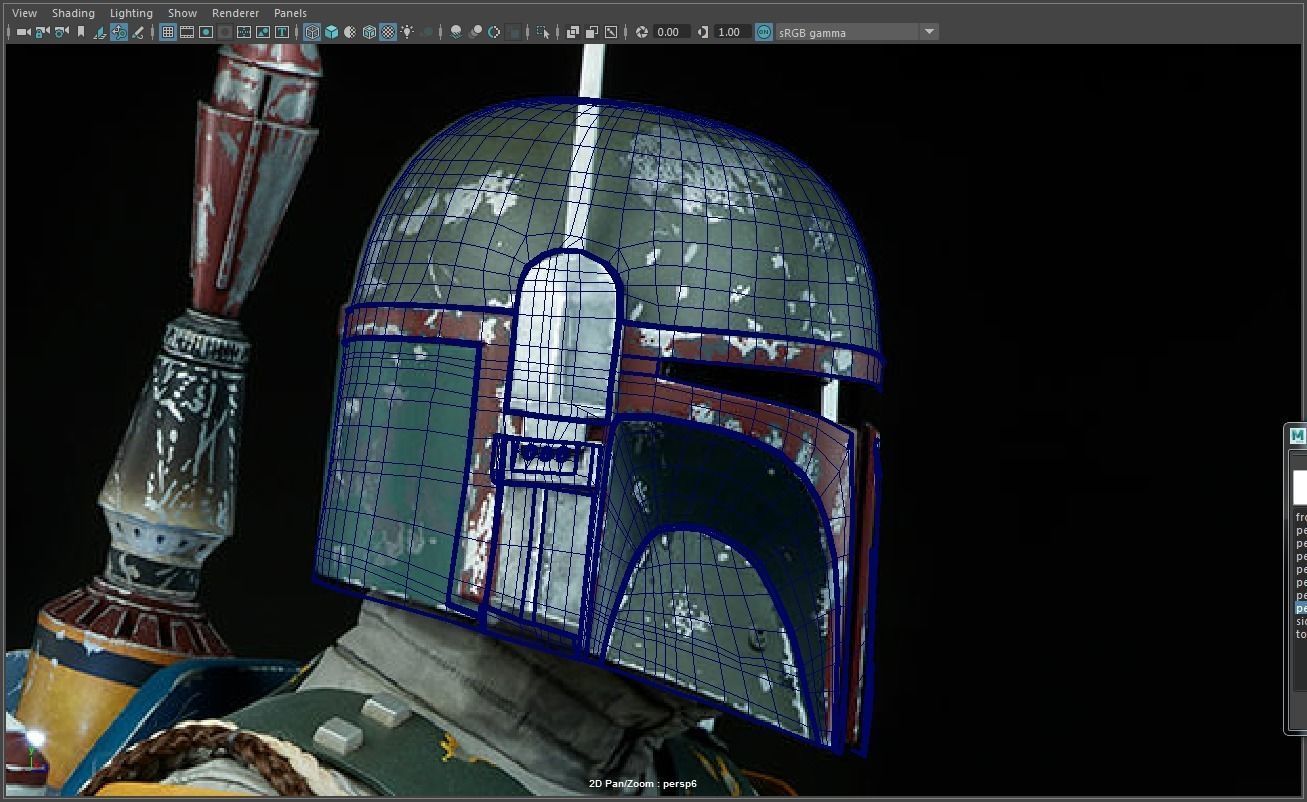Click the Exposure reset icon

(x=642, y=32)
